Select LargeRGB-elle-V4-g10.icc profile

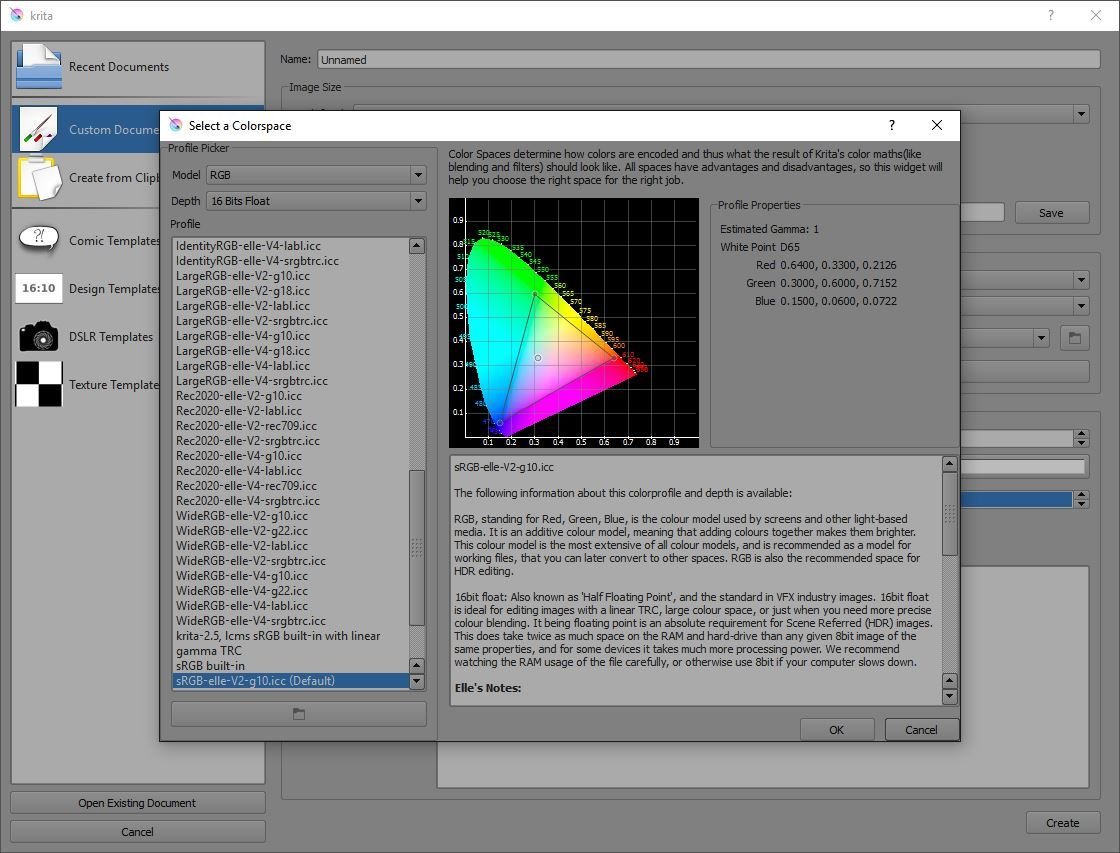coord(291,336)
